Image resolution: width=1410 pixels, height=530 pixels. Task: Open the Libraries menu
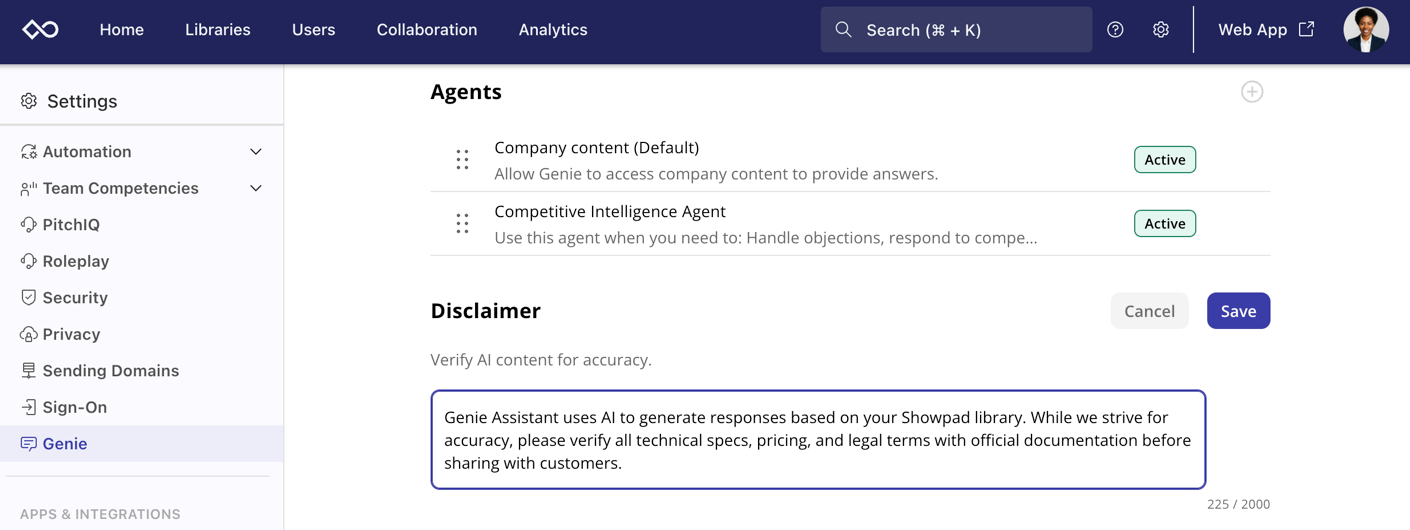point(217,30)
